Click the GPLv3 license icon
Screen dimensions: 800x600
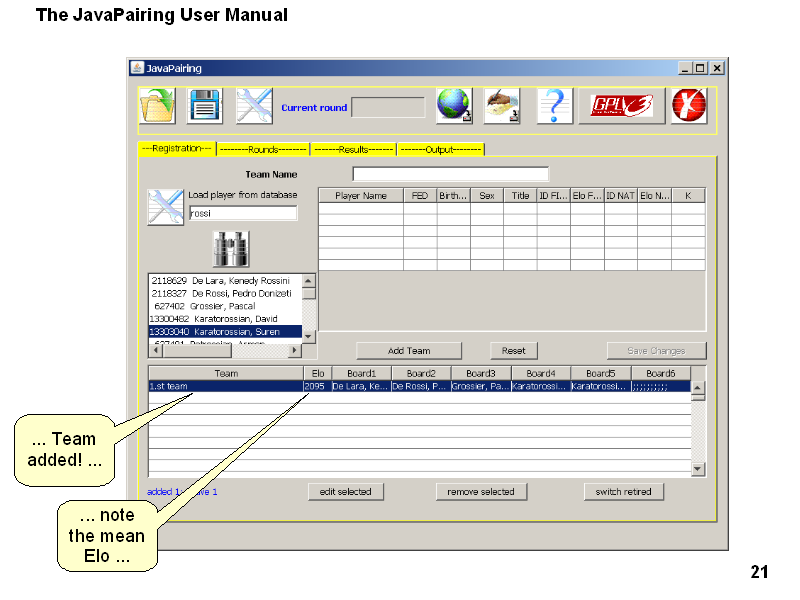pos(622,106)
